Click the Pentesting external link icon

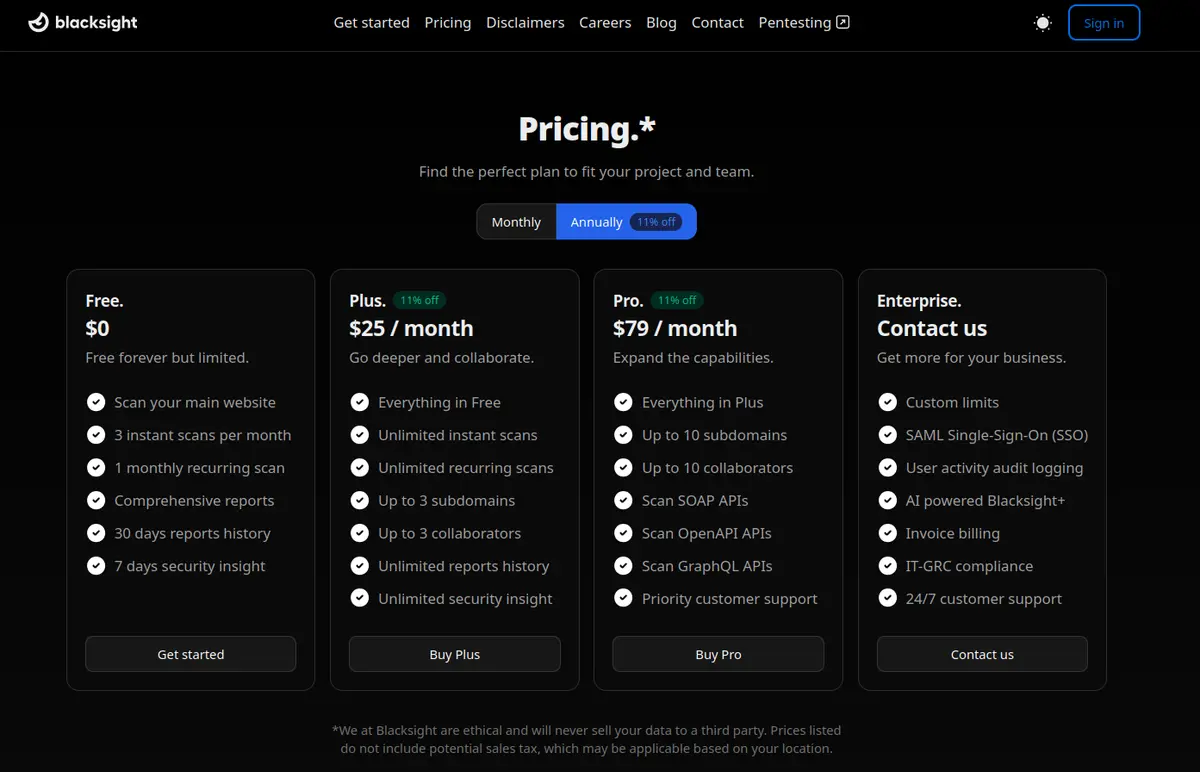pos(843,22)
